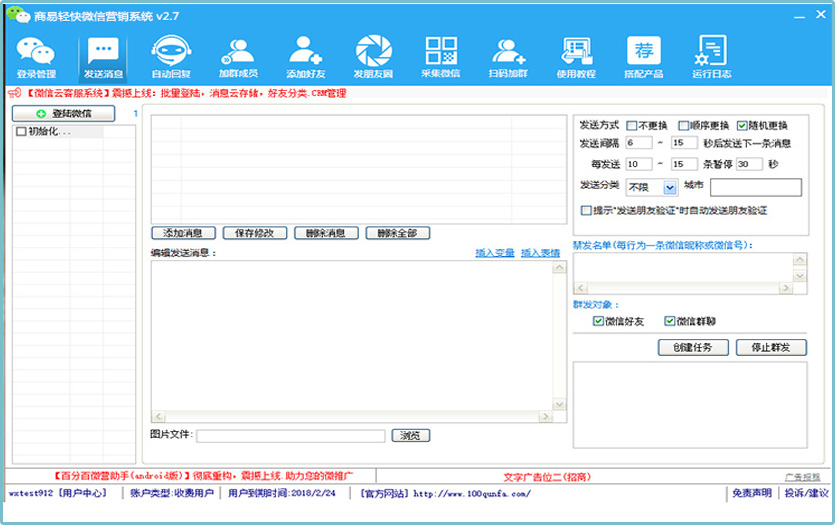
Task: Uncheck the 微信好友 target checkbox
Action: (x=598, y=321)
